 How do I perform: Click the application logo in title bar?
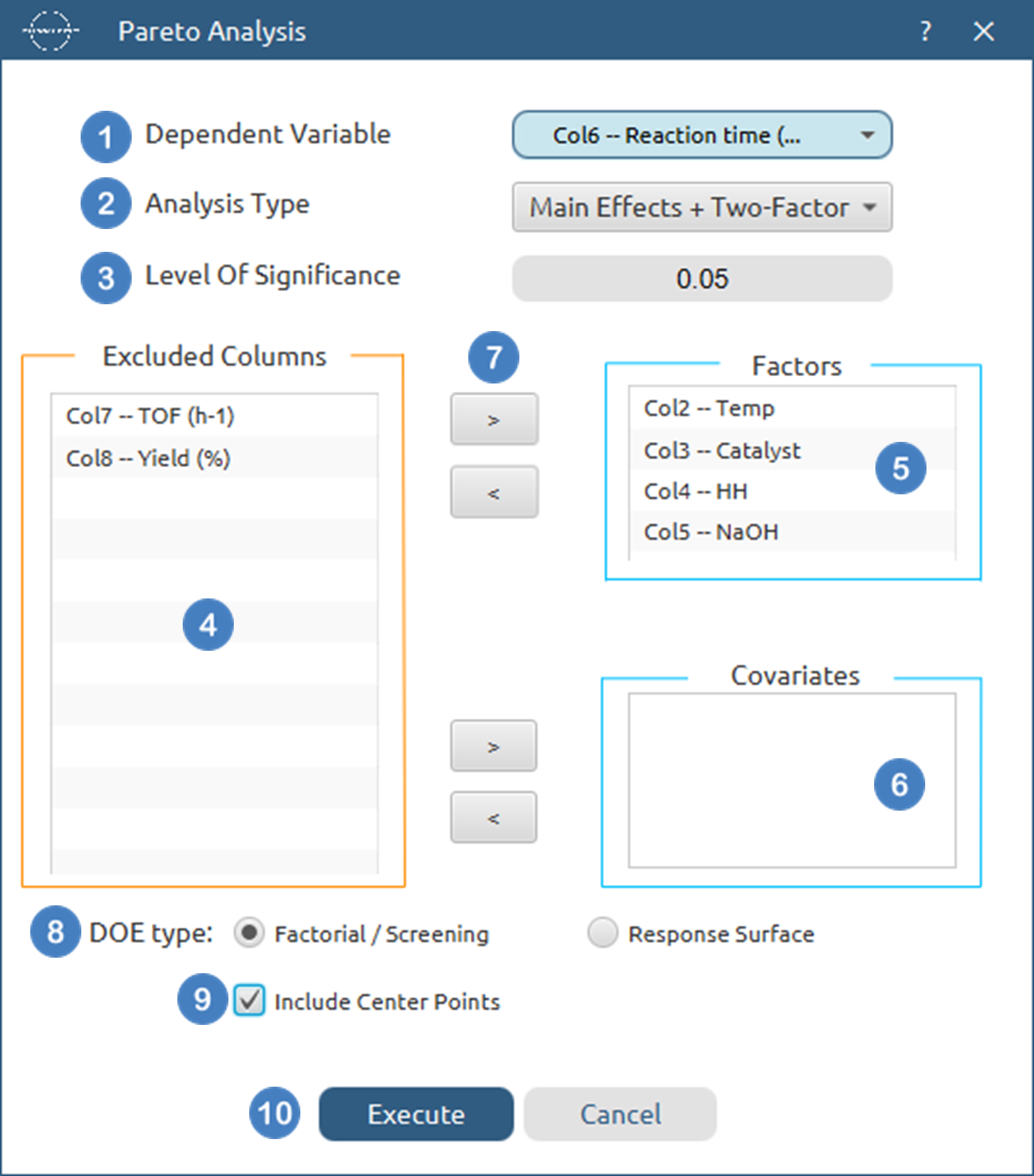point(50,31)
